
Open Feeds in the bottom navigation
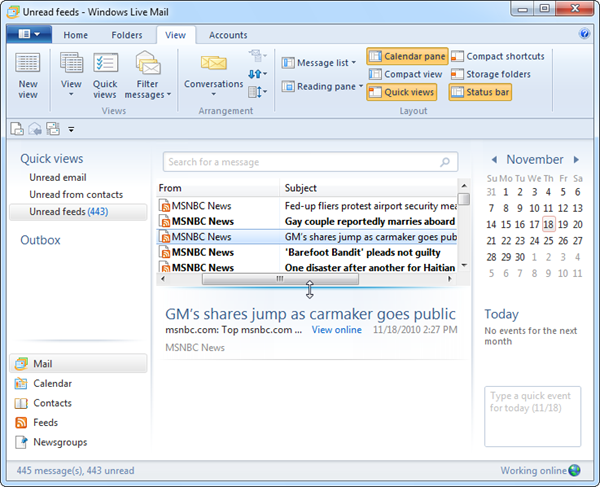45,422
